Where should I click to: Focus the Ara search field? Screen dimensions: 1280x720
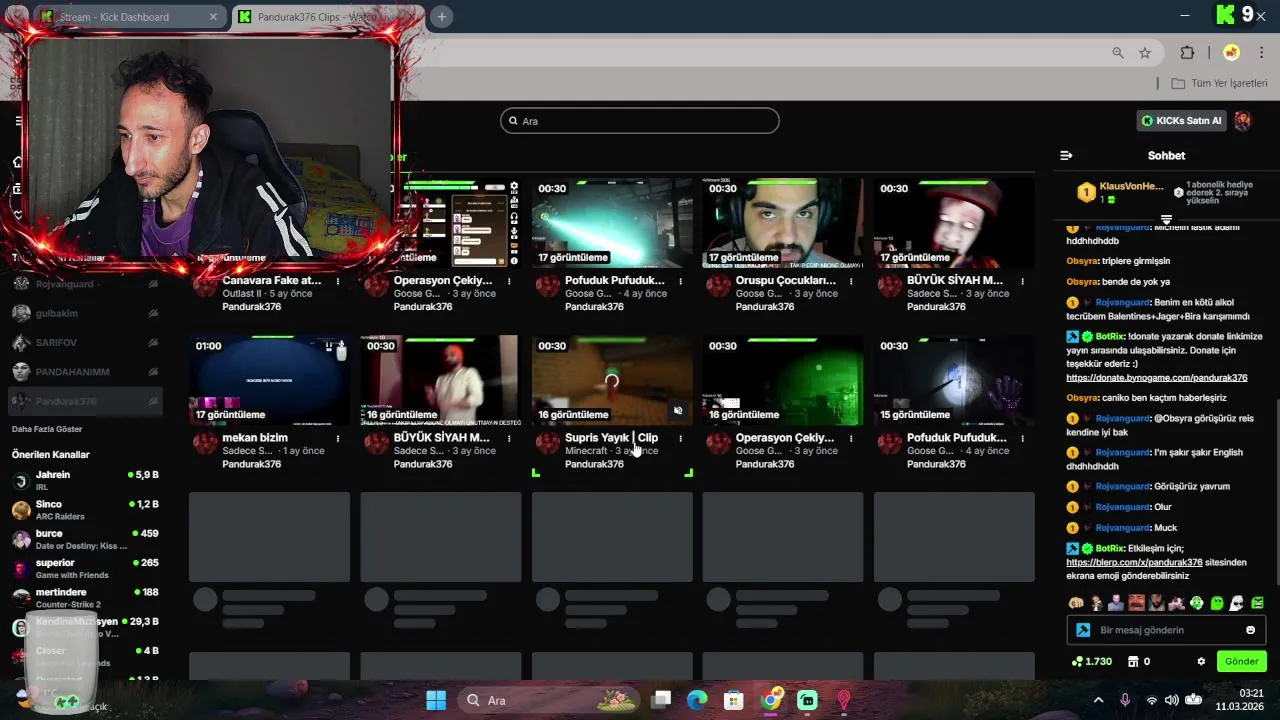(640, 121)
